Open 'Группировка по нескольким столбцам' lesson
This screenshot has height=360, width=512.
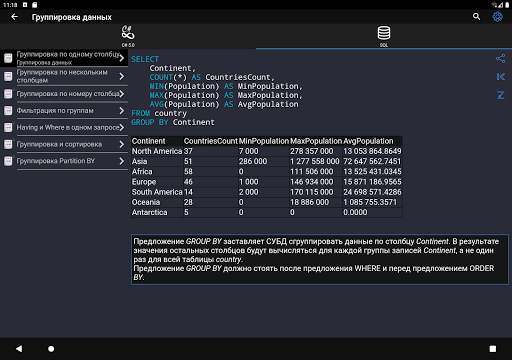pos(64,76)
